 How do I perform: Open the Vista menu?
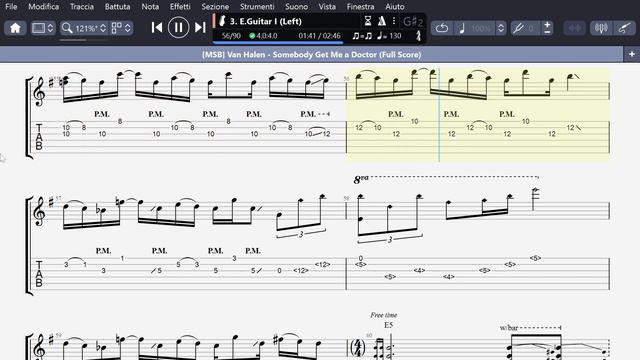point(327,7)
